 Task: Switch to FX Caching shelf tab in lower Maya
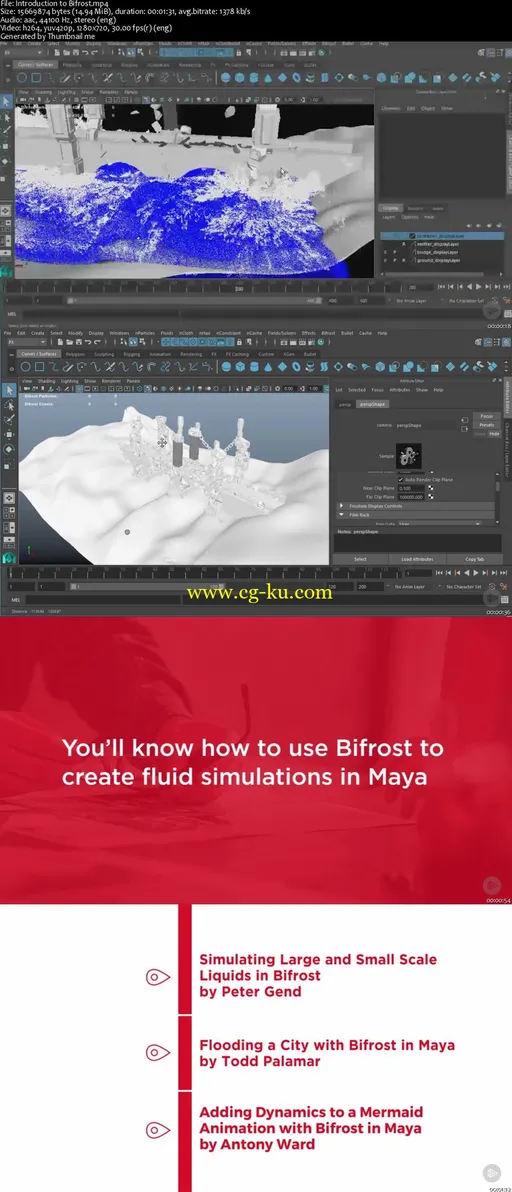tap(236, 354)
